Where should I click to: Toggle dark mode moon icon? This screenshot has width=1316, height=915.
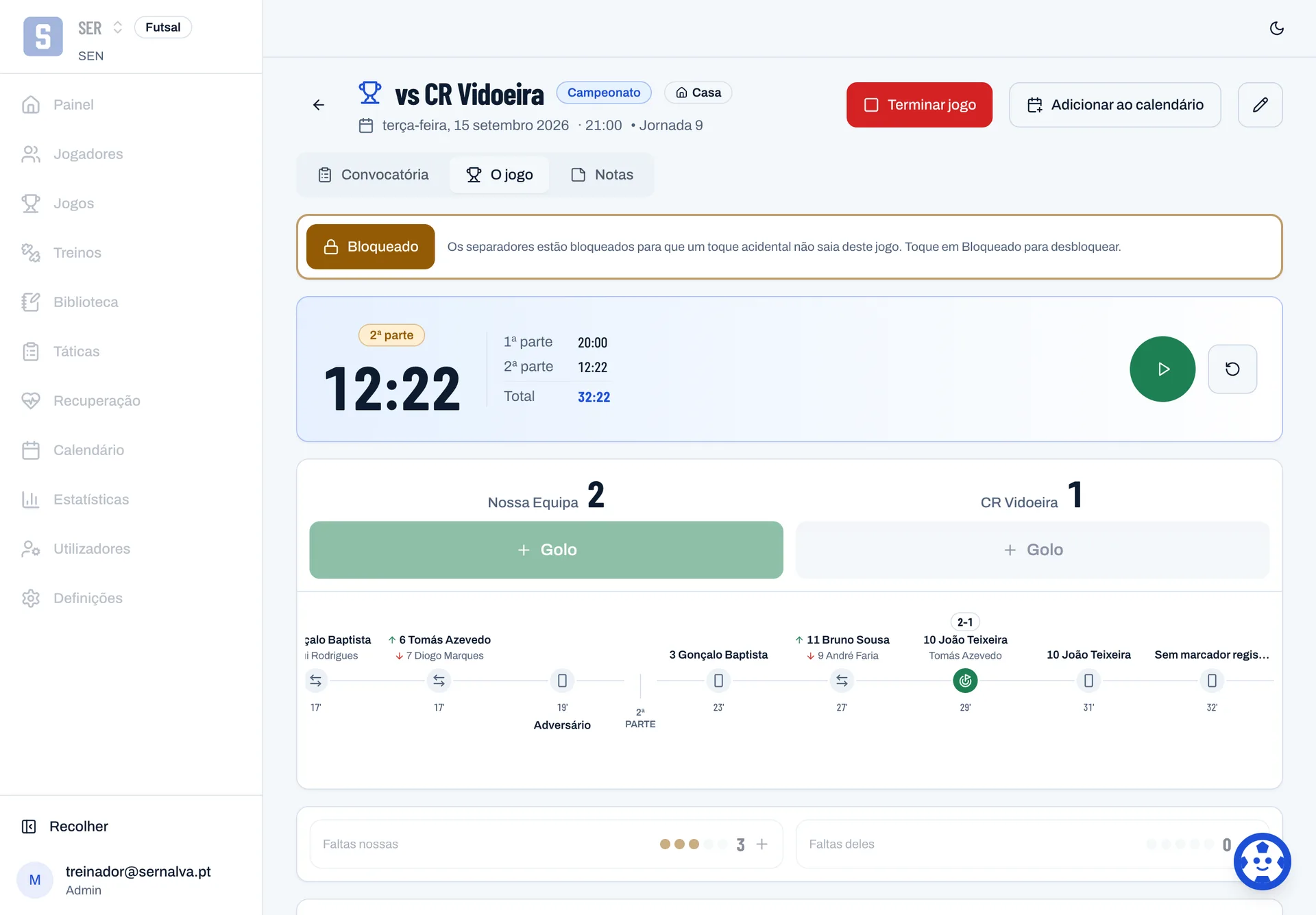[x=1276, y=28]
